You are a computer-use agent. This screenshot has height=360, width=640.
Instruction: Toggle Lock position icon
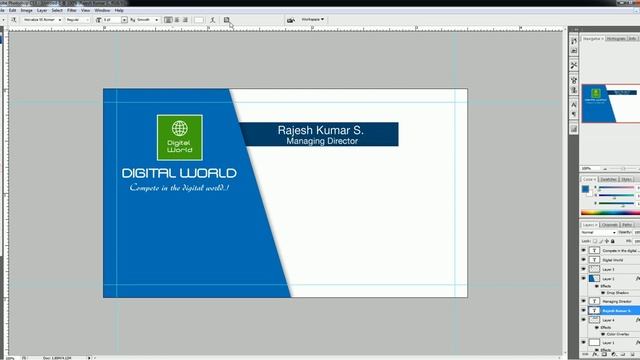pyautogui.click(x=607, y=241)
